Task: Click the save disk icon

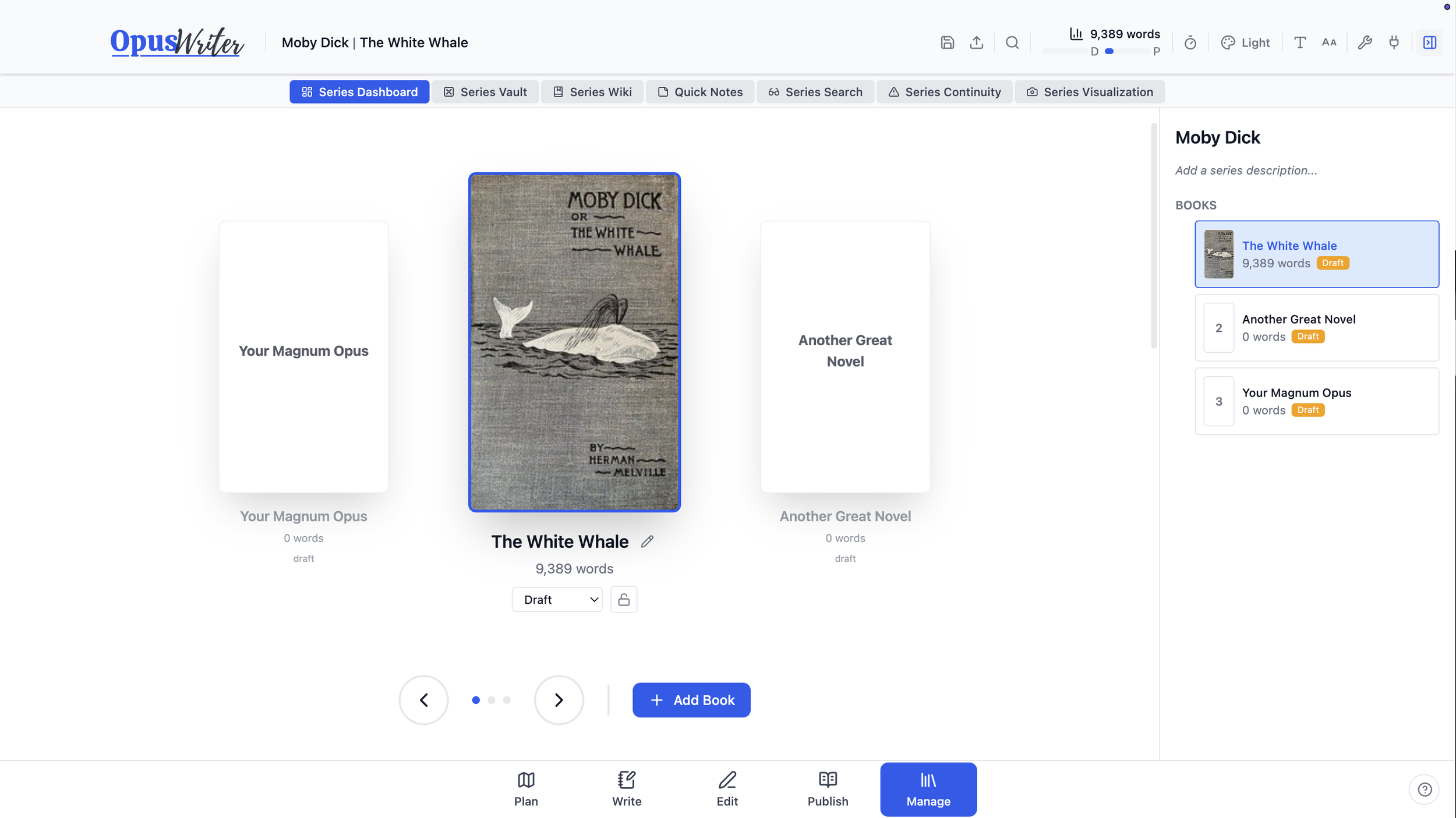Action: coord(947,43)
